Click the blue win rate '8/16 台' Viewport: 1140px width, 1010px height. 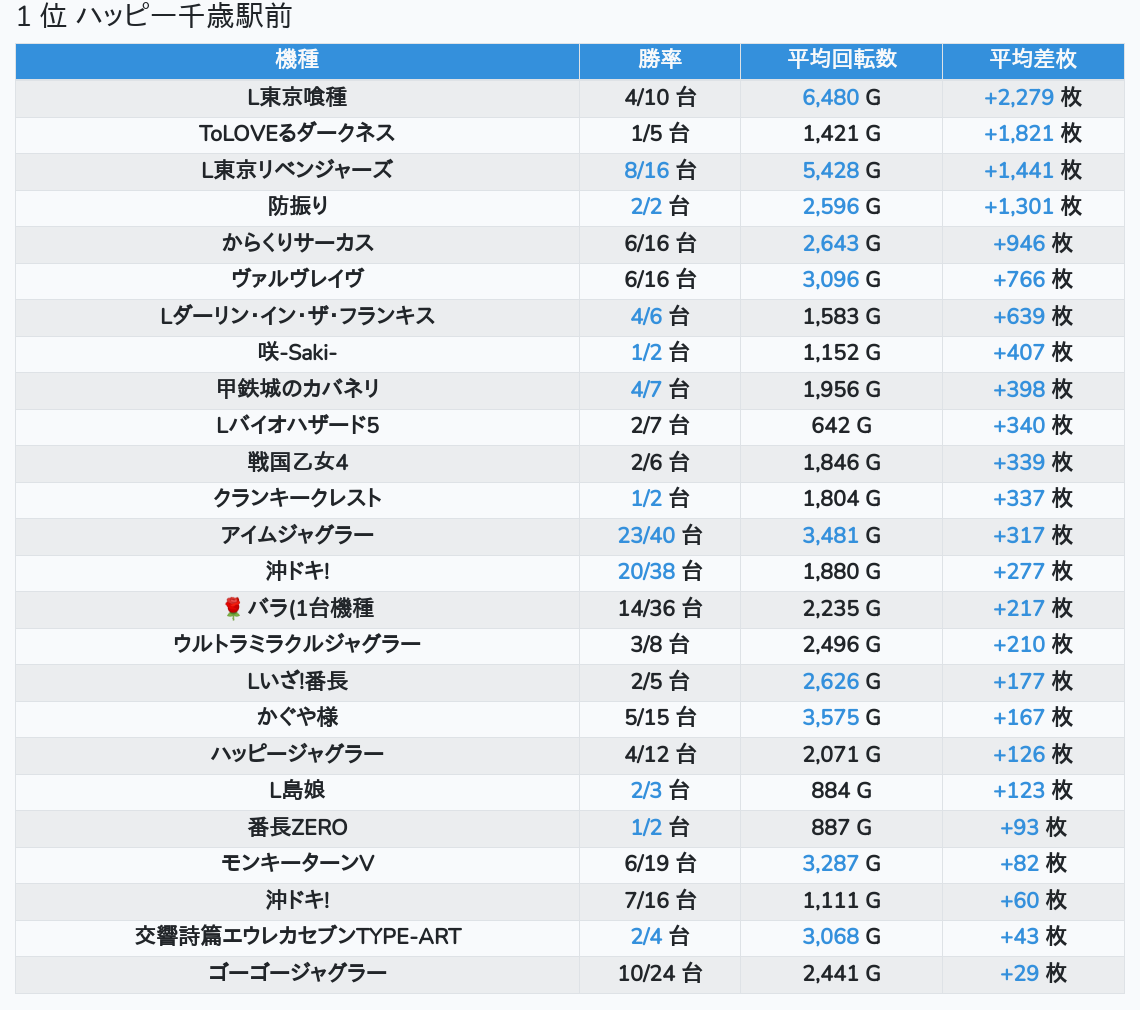point(659,170)
